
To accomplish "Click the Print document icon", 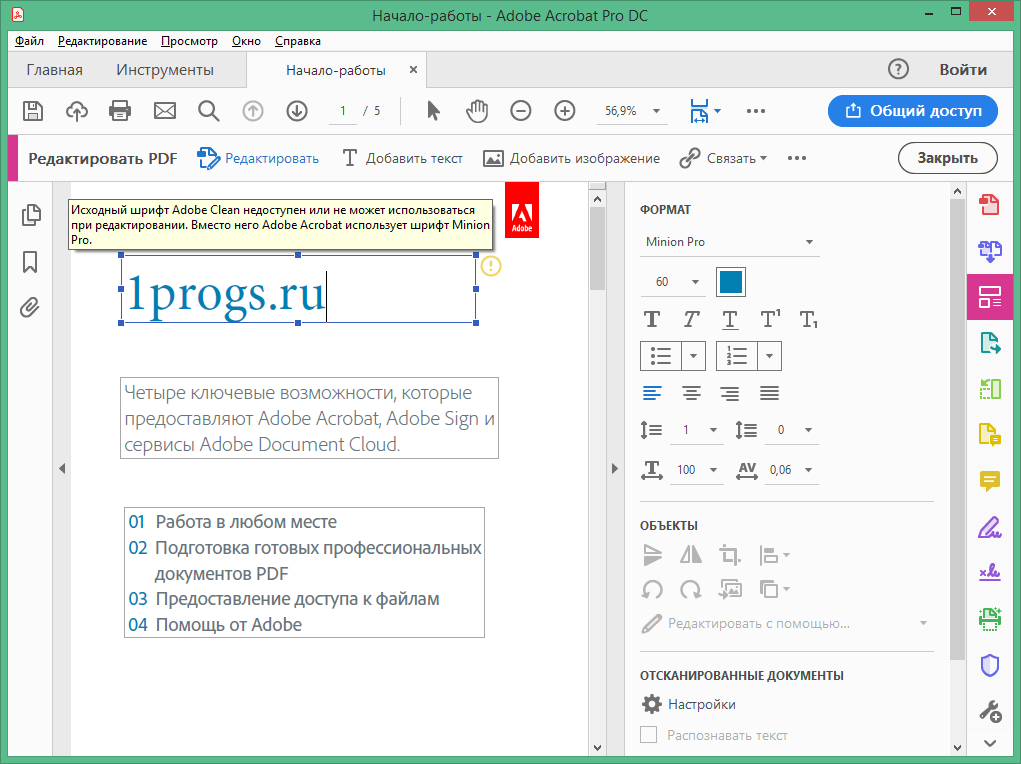I will 120,111.
